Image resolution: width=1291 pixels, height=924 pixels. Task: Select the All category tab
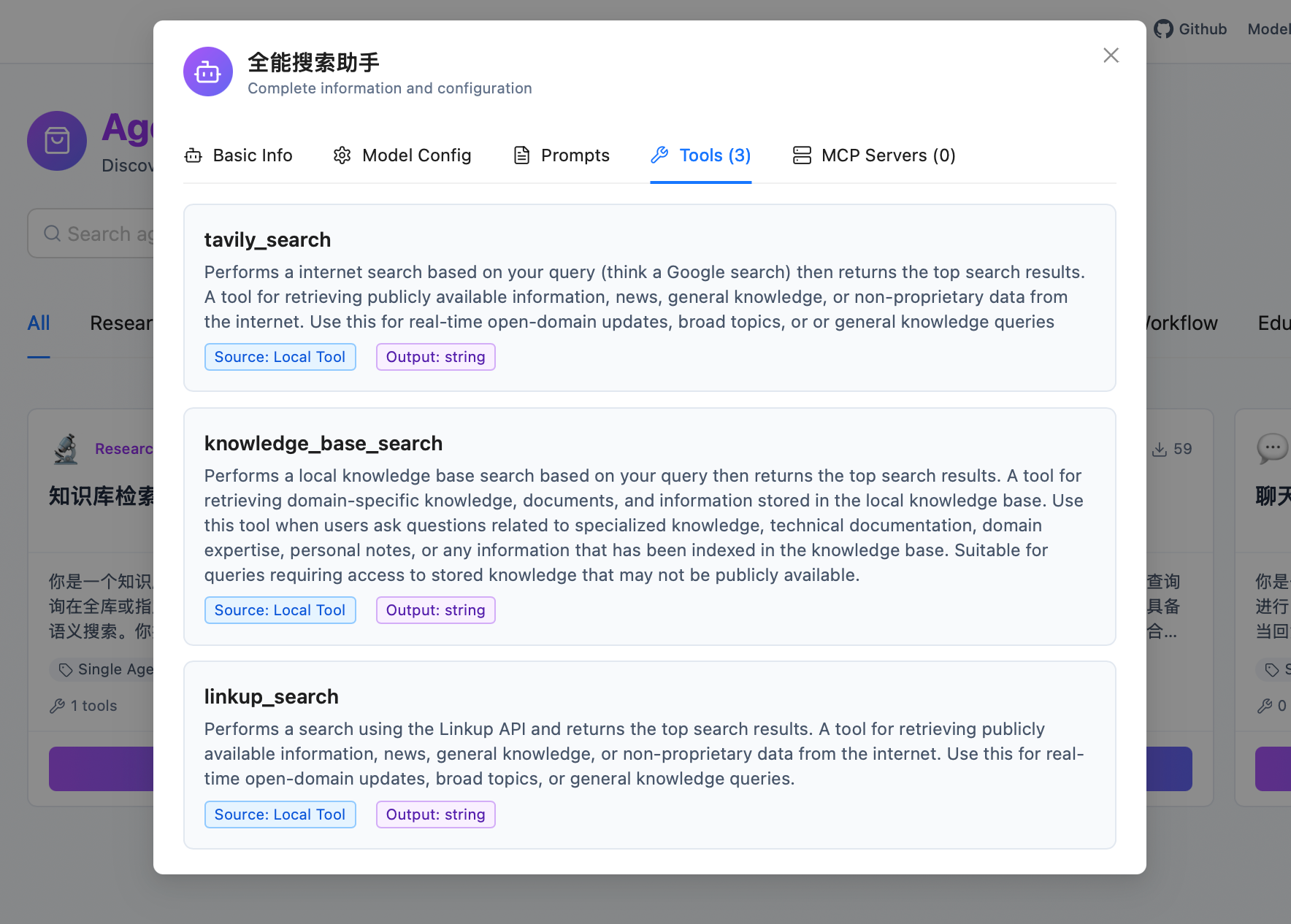[39, 323]
